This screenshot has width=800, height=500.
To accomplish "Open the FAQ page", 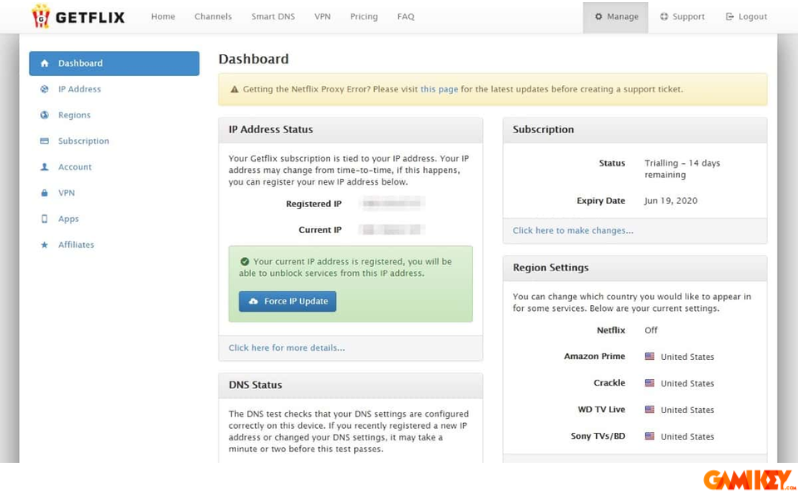I will click(x=405, y=17).
